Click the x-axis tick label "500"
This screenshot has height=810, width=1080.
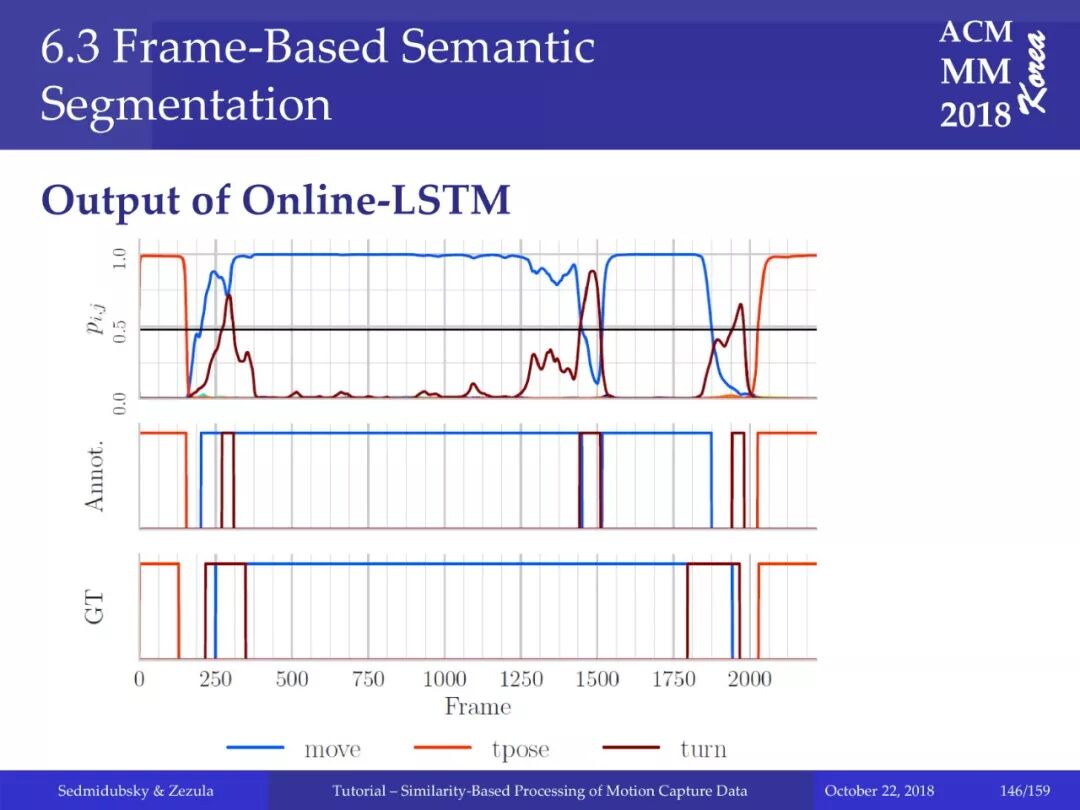[291, 679]
